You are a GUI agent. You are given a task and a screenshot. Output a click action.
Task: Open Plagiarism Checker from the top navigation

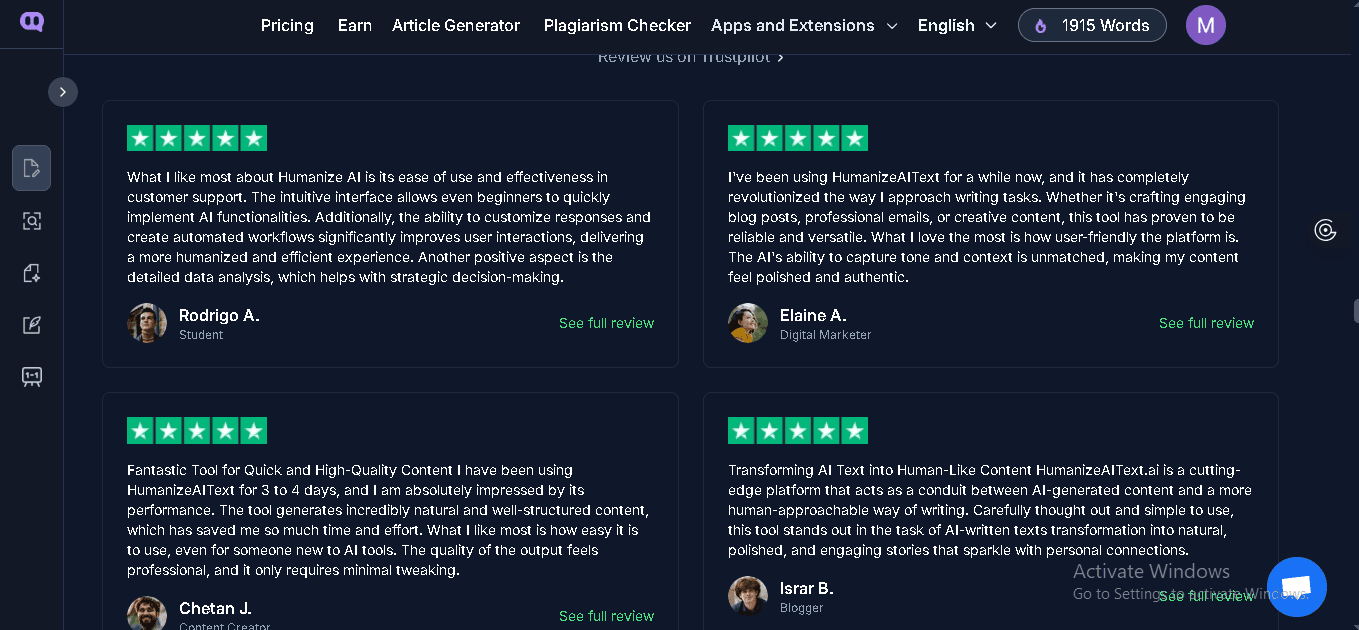coord(617,25)
